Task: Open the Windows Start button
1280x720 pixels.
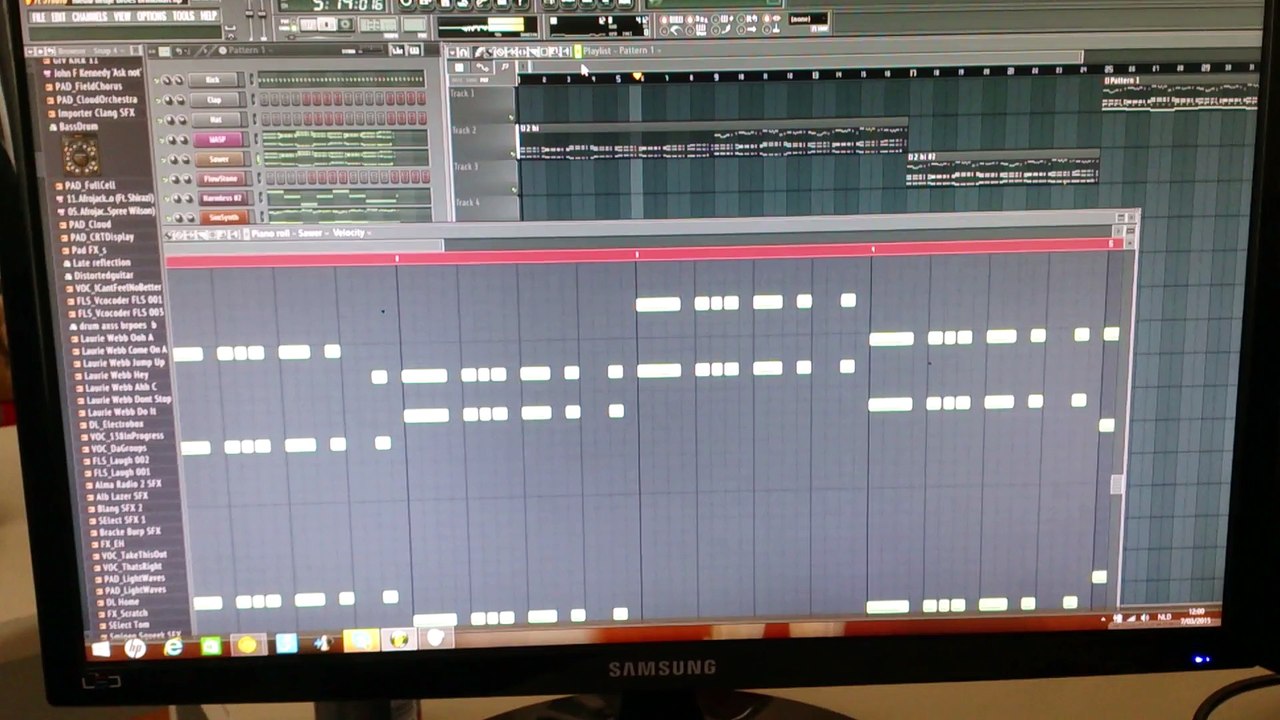Action: coord(100,648)
